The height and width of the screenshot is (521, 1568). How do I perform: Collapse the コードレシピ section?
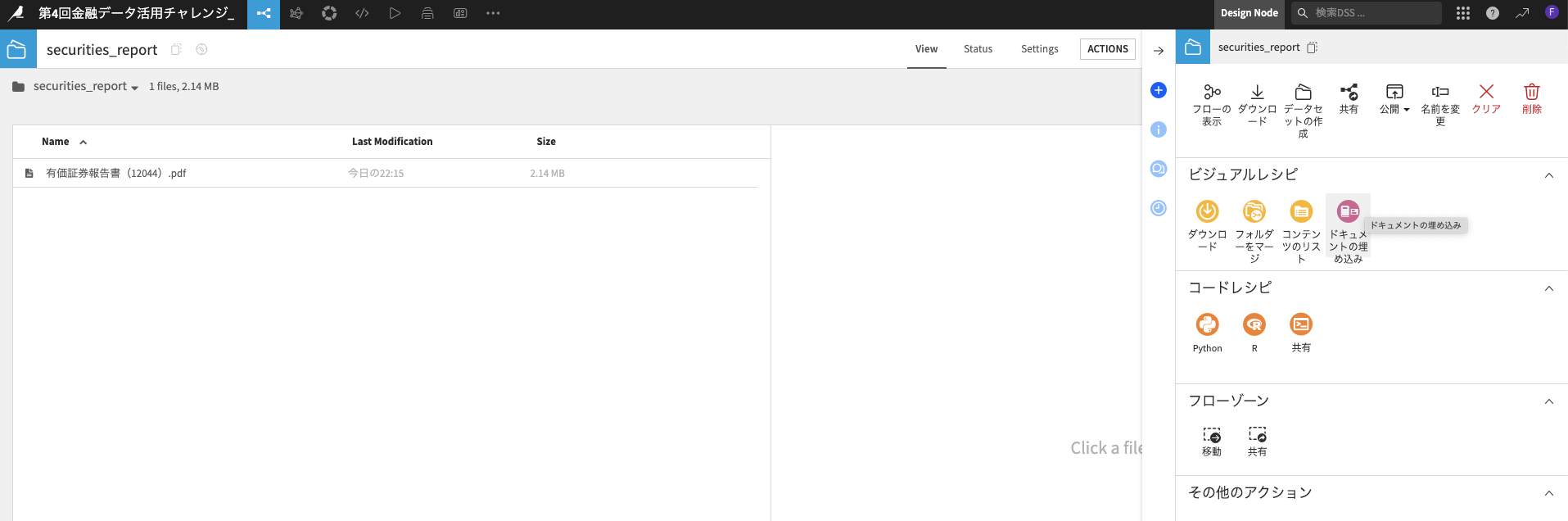[x=1549, y=288]
